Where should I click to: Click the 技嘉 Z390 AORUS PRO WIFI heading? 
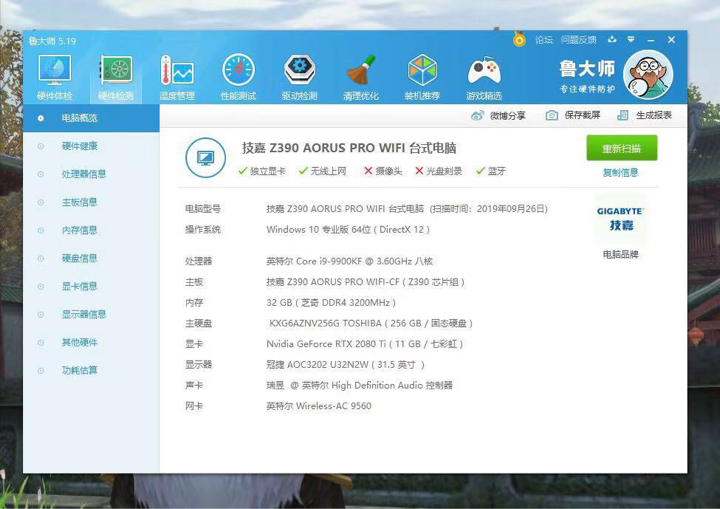click(349, 148)
